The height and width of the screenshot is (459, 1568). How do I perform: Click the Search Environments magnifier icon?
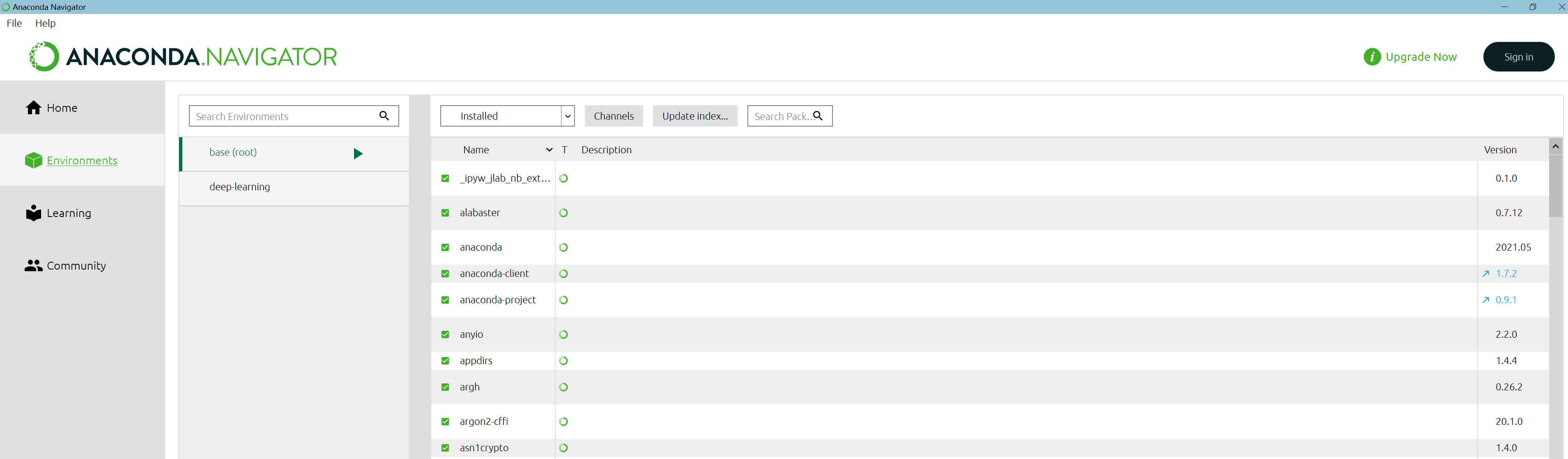pyautogui.click(x=384, y=115)
